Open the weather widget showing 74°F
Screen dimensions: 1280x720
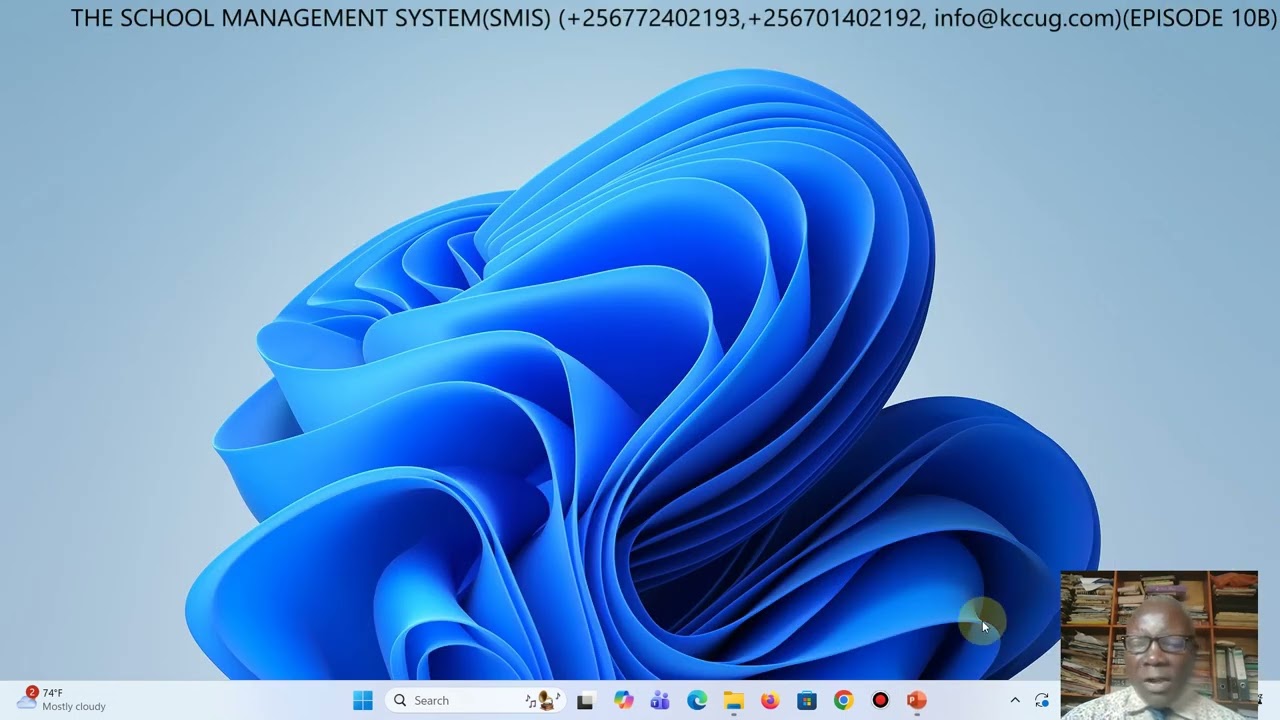coord(62,700)
